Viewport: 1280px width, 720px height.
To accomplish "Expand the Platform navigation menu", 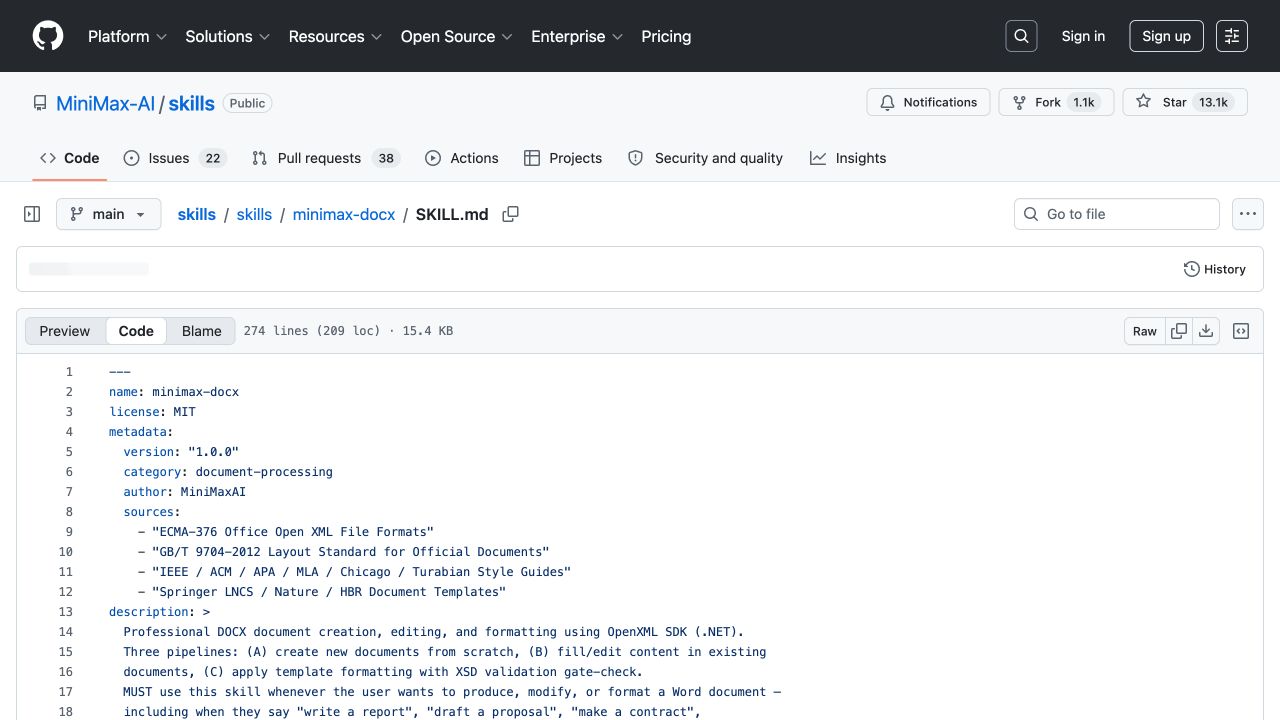I will [x=128, y=36].
